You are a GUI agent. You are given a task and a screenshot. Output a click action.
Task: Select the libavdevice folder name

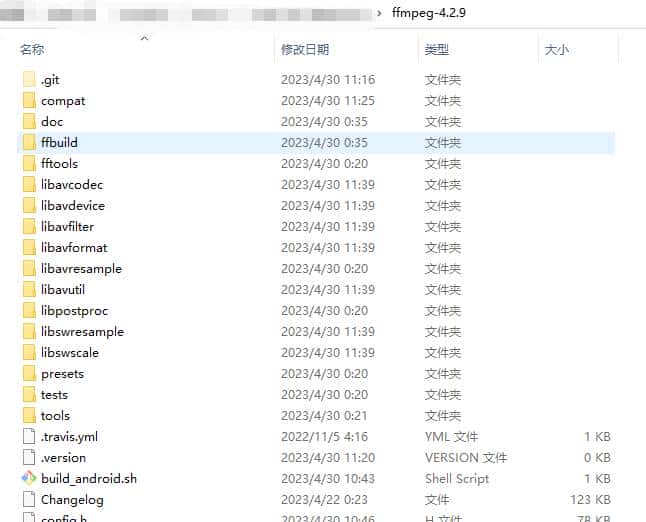[73, 206]
